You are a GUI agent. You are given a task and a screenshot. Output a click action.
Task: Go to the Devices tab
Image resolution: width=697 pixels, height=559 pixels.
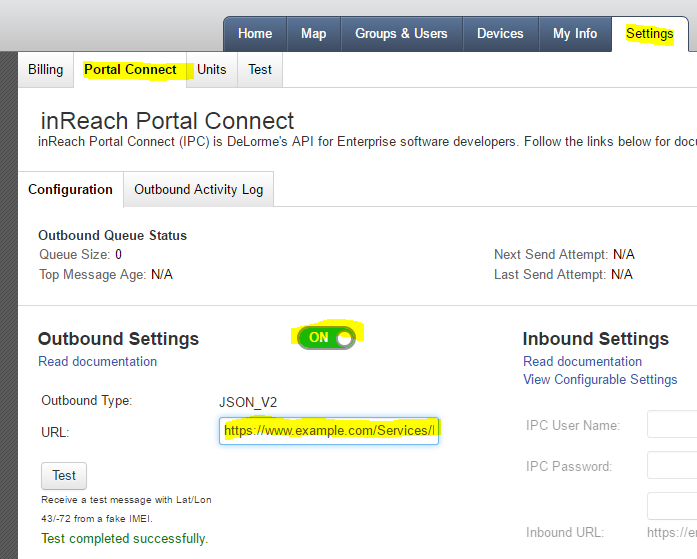tap(500, 34)
